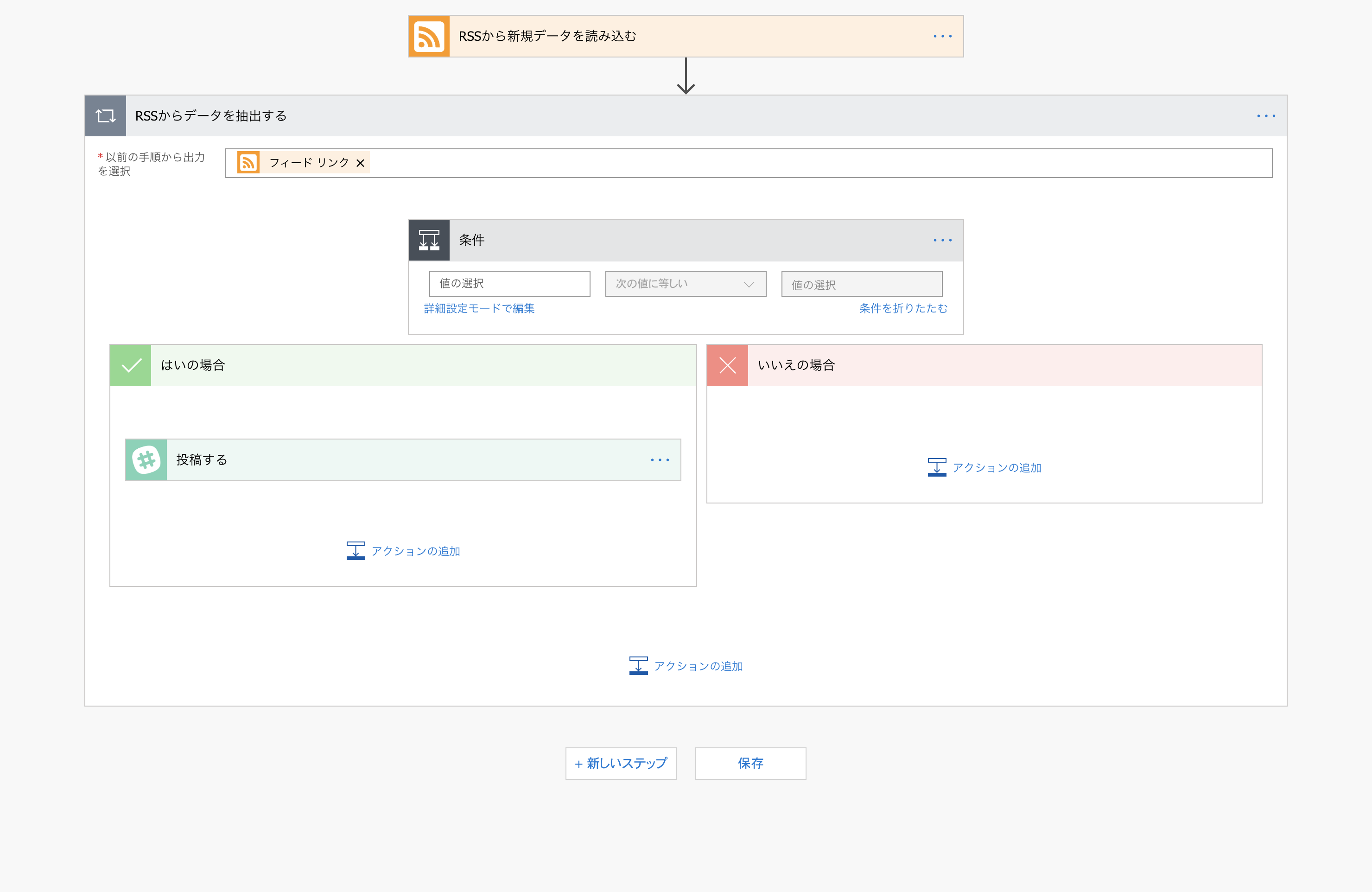The width and height of the screenshot is (1372, 892).
Task: Remove the フィード リンク token
Action: 360,163
